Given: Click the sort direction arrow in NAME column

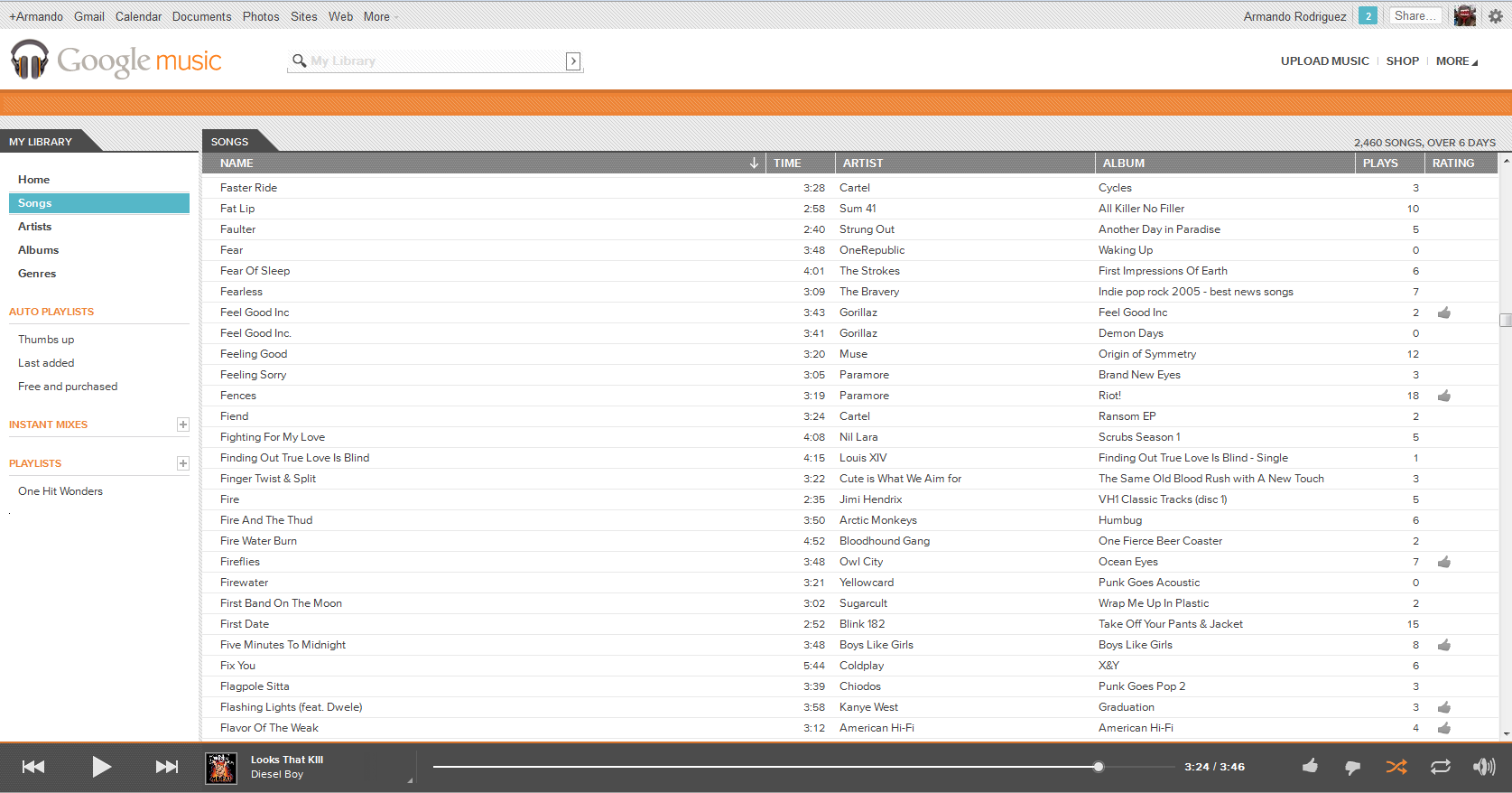Looking at the screenshot, I should pyautogui.click(x=754, y=163).
